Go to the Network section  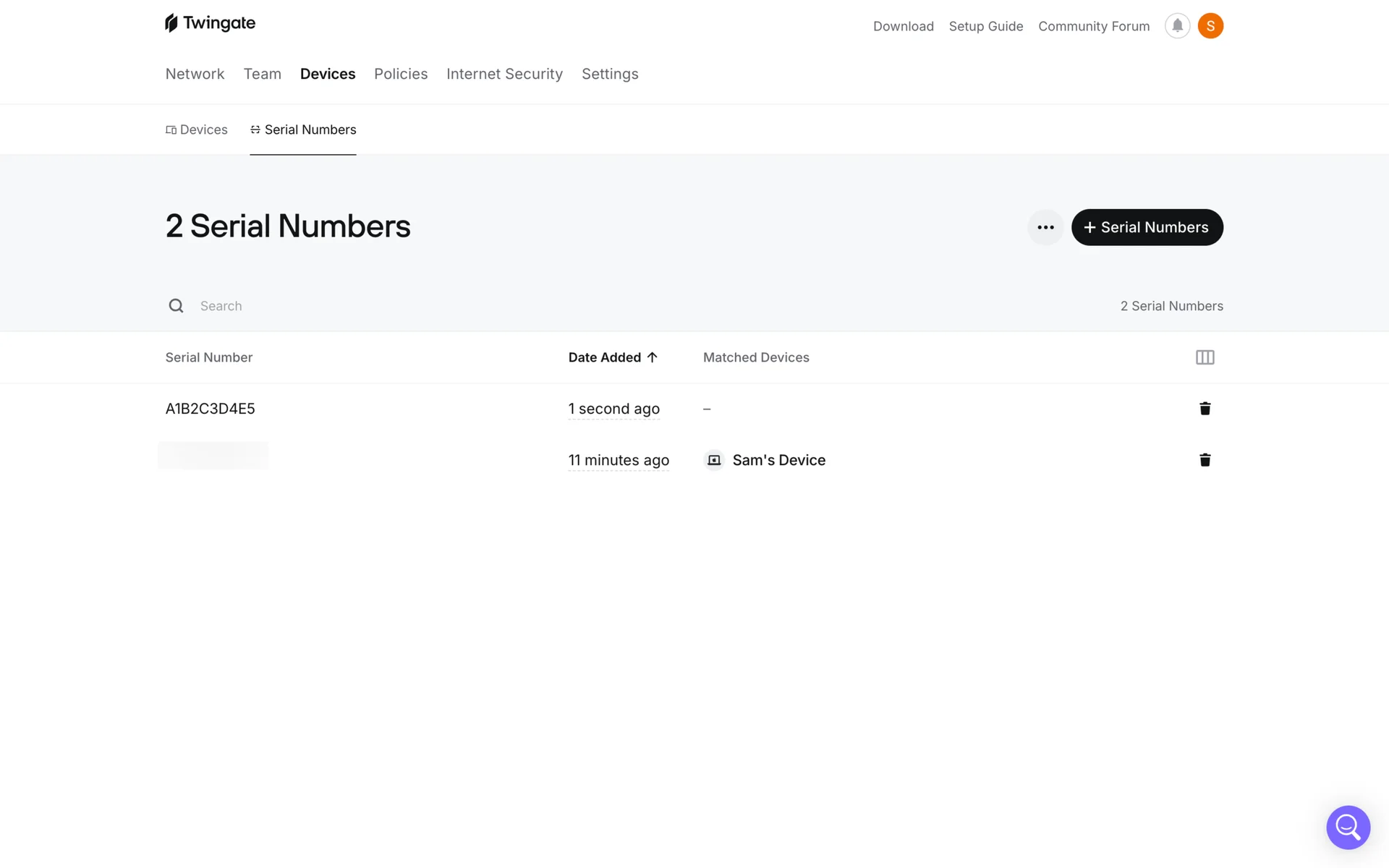click(195, 74)
